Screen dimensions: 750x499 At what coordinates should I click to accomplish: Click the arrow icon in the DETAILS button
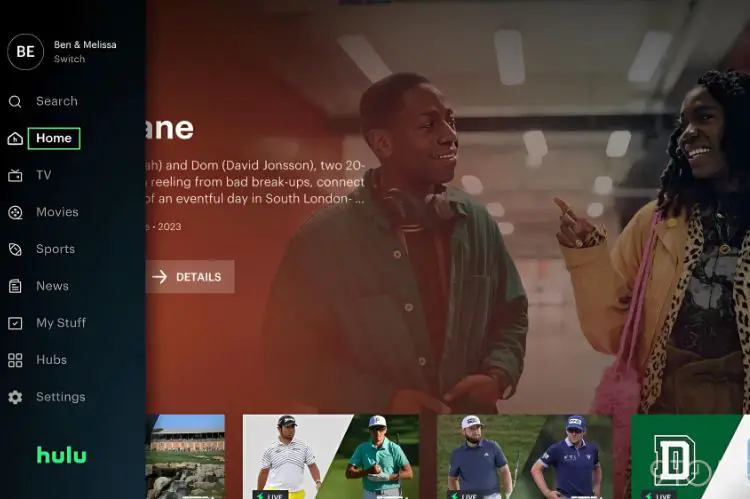(160, 277)
